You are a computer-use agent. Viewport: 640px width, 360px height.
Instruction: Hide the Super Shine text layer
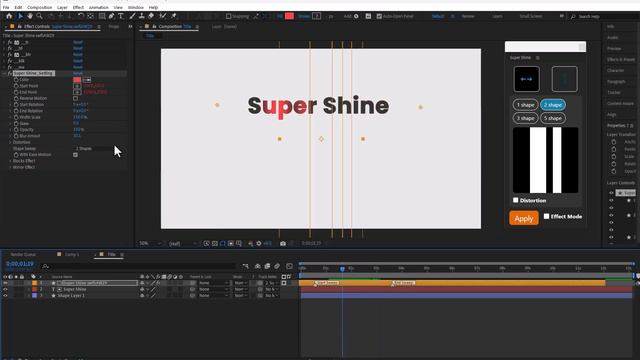[5, 289]
